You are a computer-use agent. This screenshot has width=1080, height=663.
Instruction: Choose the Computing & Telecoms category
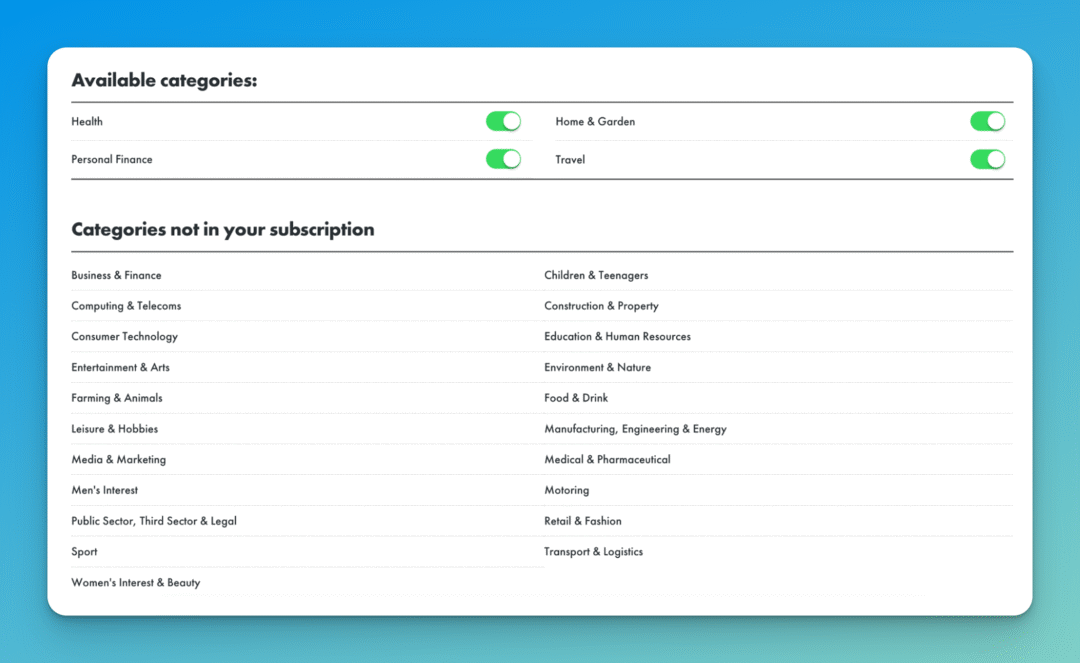(126, 306)
